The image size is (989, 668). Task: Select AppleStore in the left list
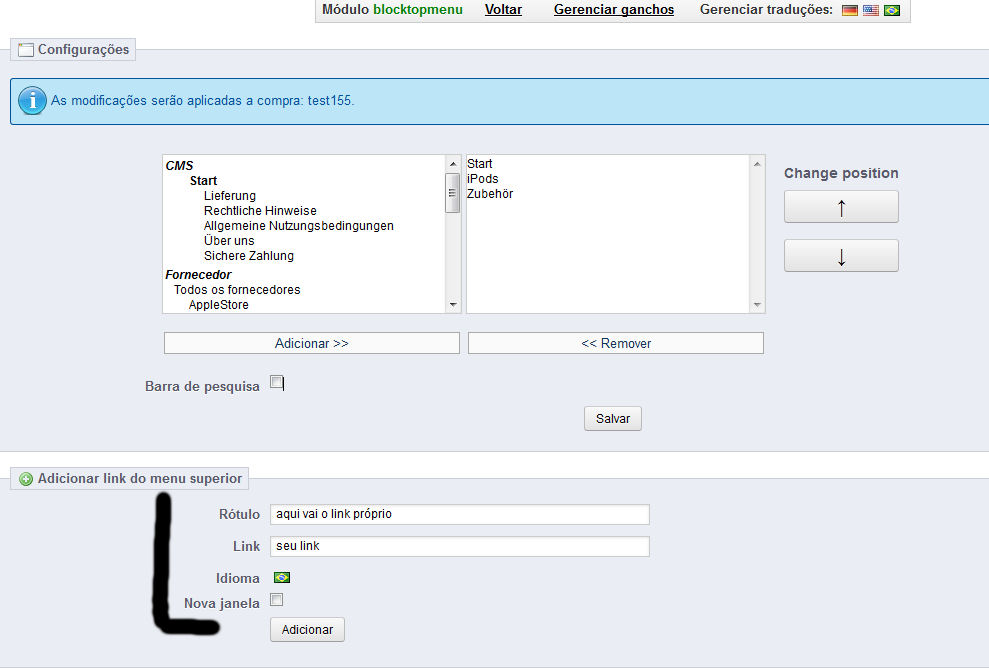coord(218,305)
